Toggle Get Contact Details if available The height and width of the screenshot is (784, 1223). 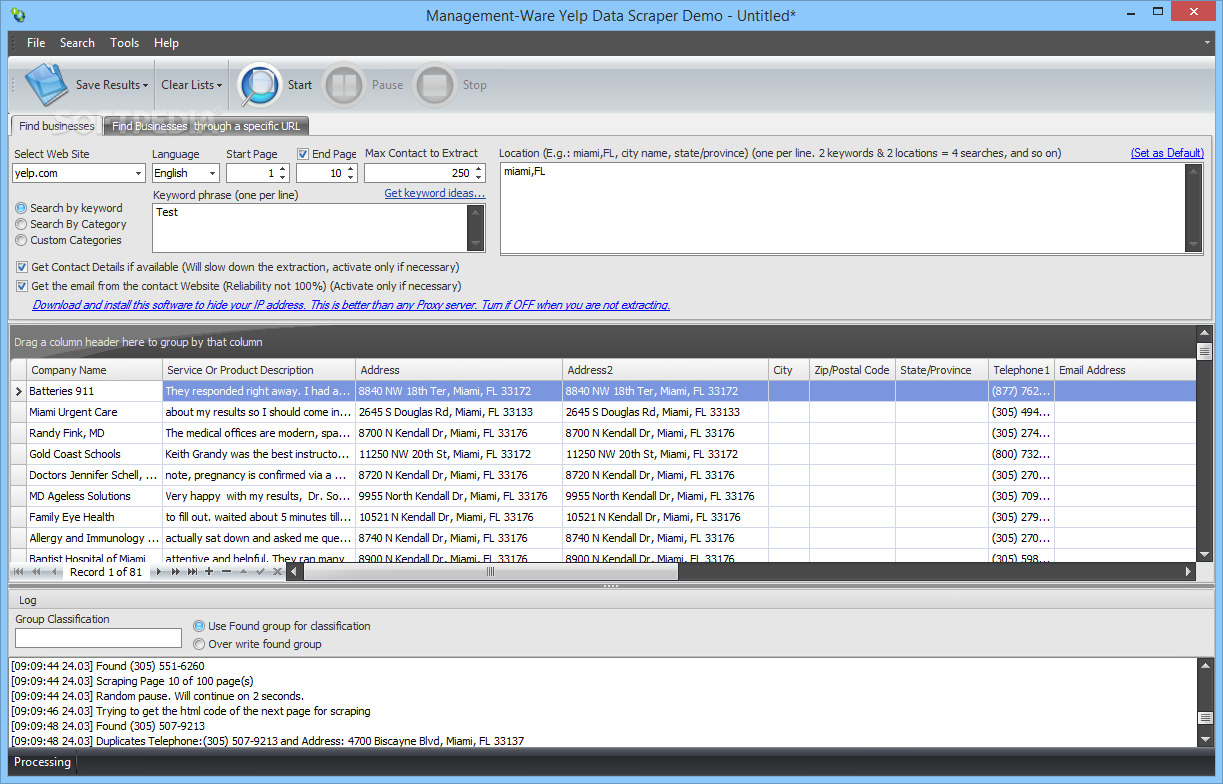point(22,267)
